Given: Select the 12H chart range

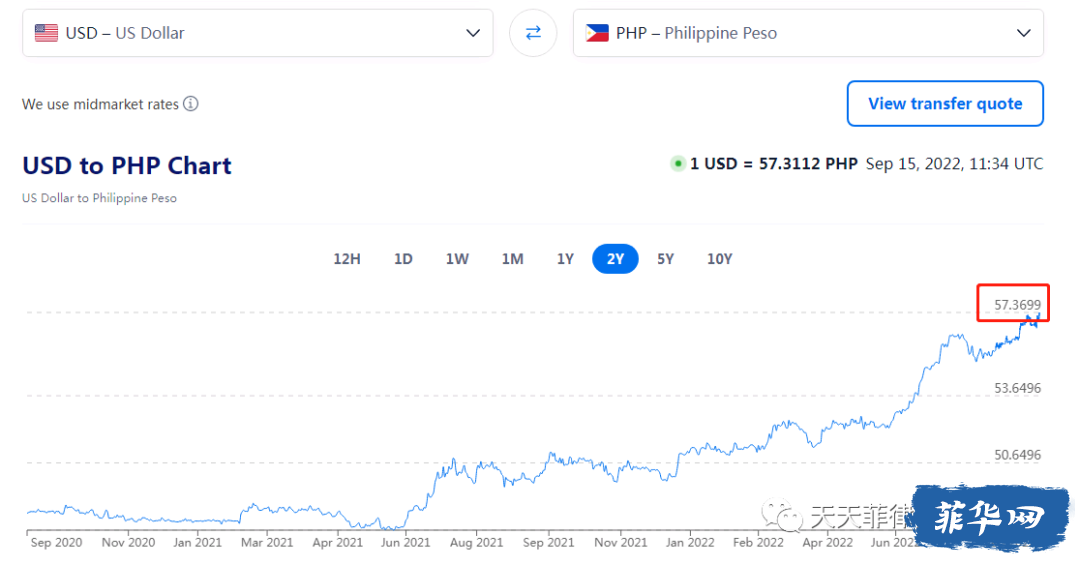Looking at the screenshot, I should click(x=347, y=259).
